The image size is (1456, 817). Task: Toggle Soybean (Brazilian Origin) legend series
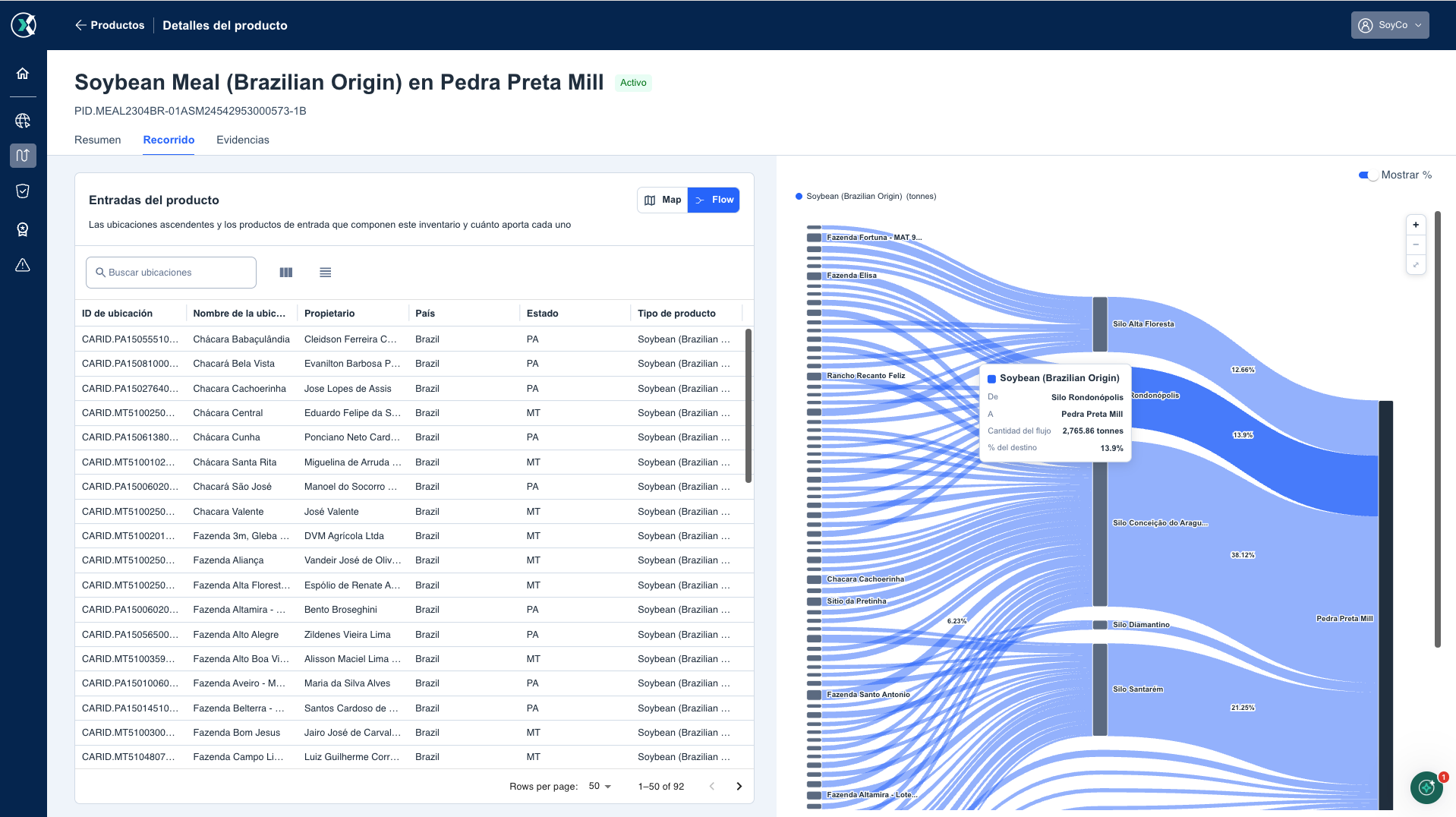865,197
